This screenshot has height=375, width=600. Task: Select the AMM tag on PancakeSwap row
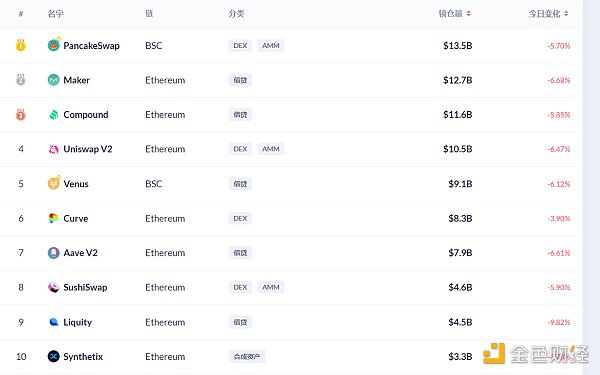click(271, 46)
